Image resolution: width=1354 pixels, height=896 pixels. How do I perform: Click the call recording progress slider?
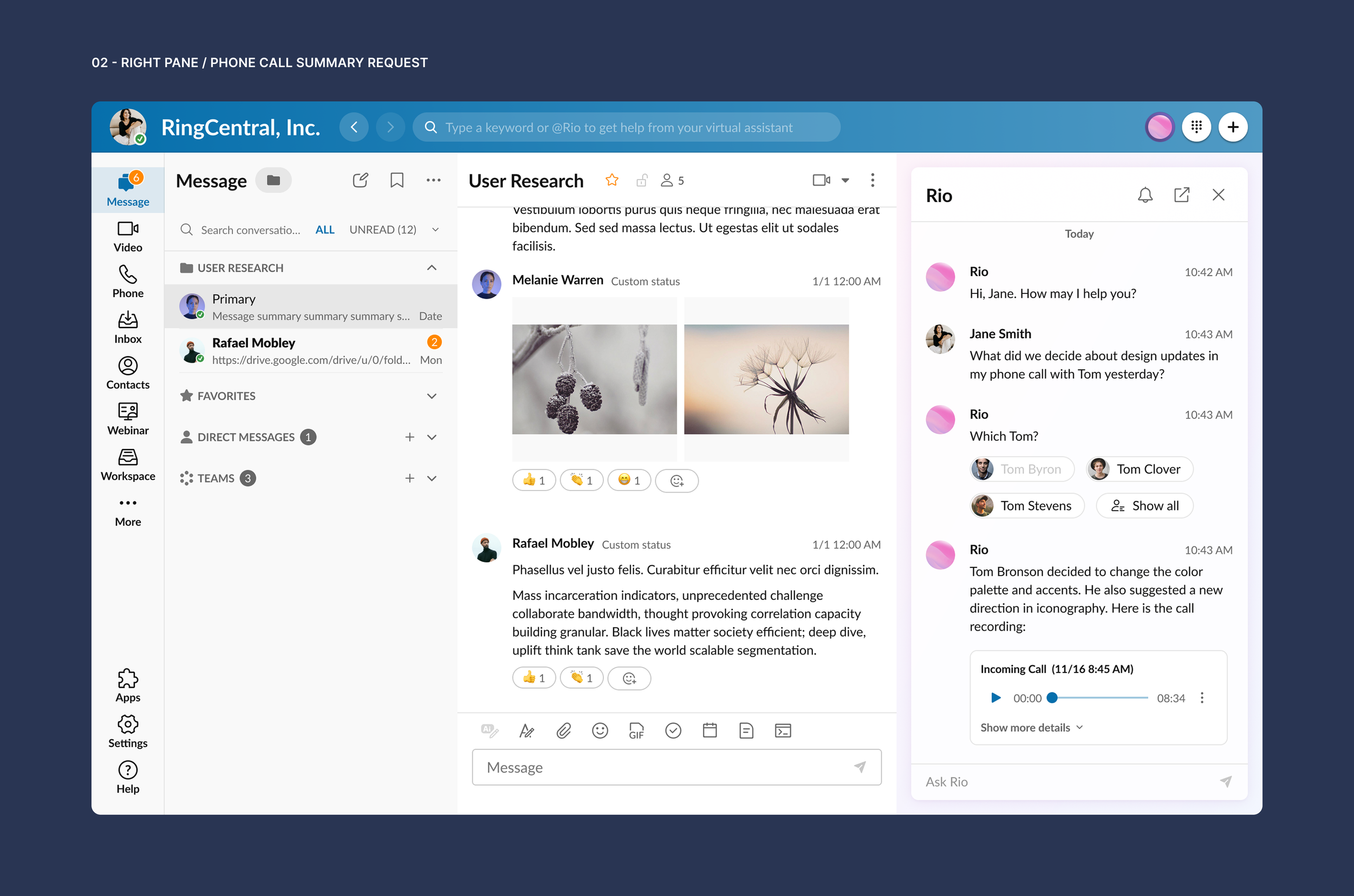(x=1098, y=698)
